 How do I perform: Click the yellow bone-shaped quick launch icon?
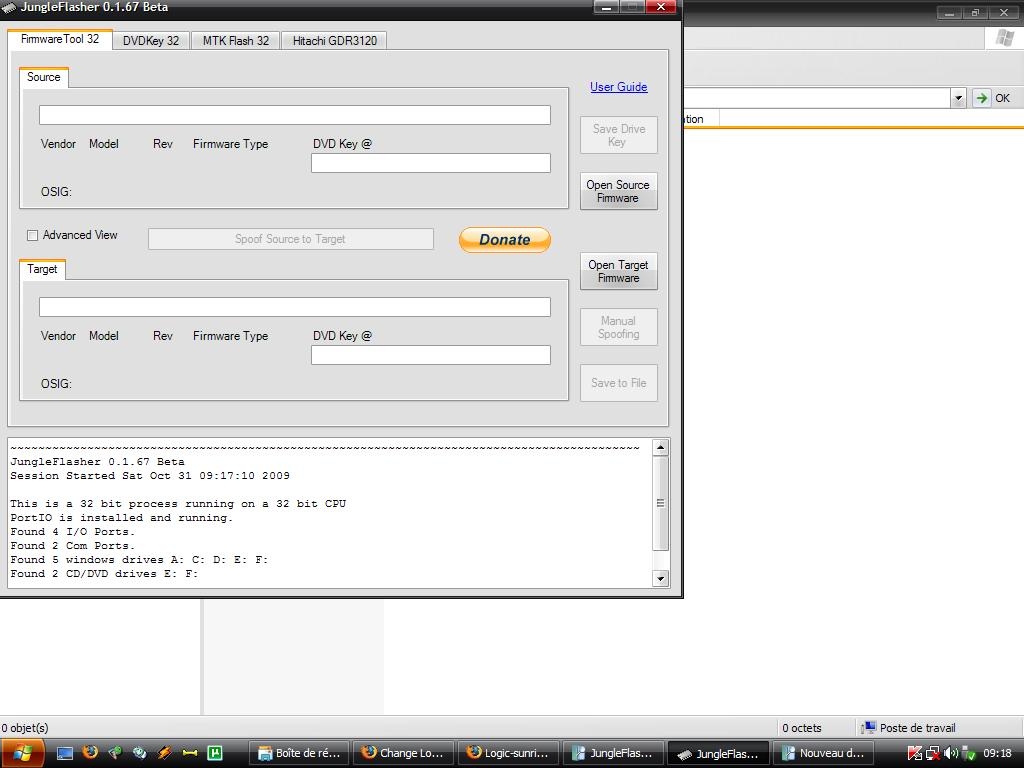[189, 753]
